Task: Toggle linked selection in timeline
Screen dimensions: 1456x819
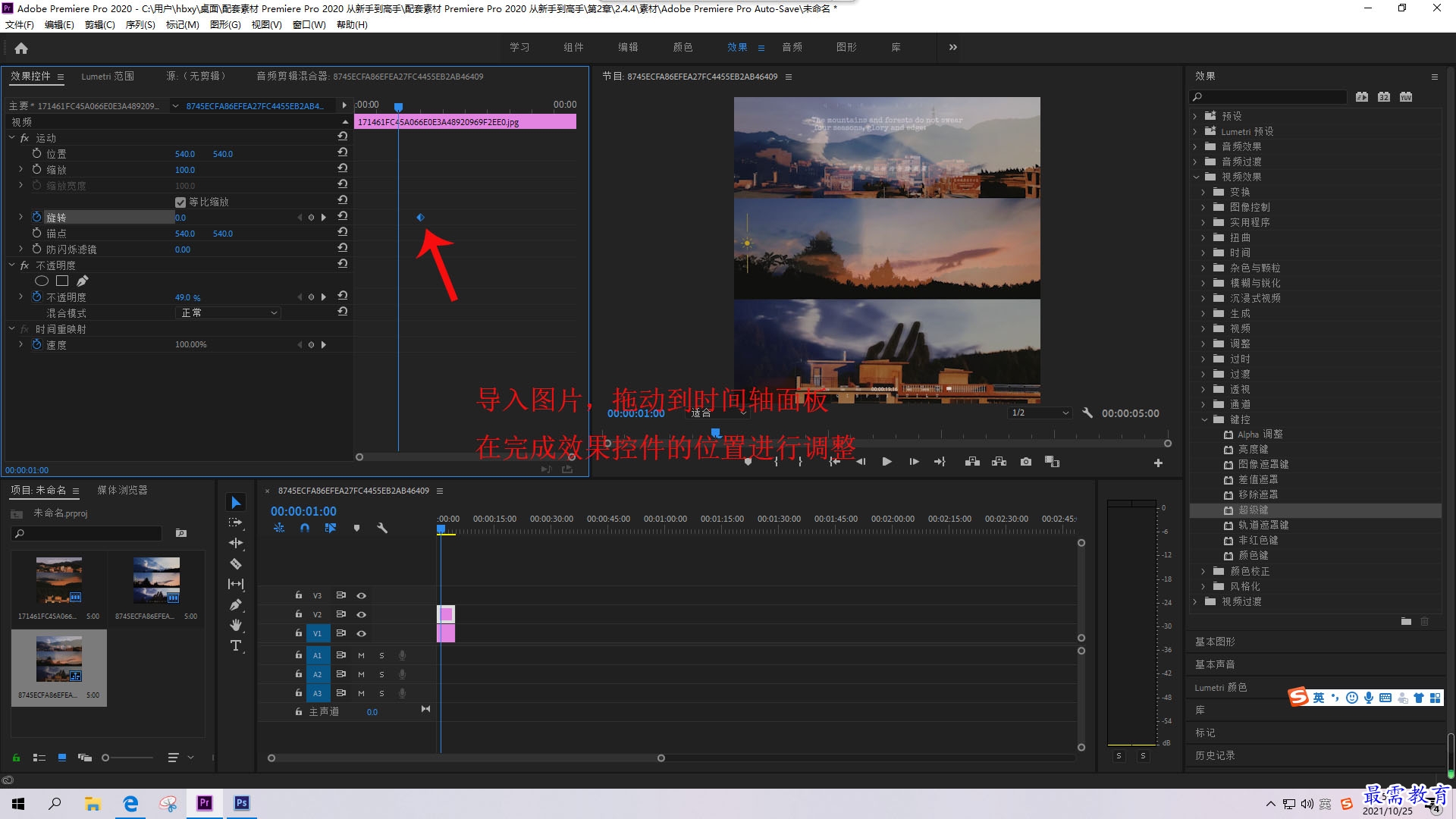Action: pos(330,528)
